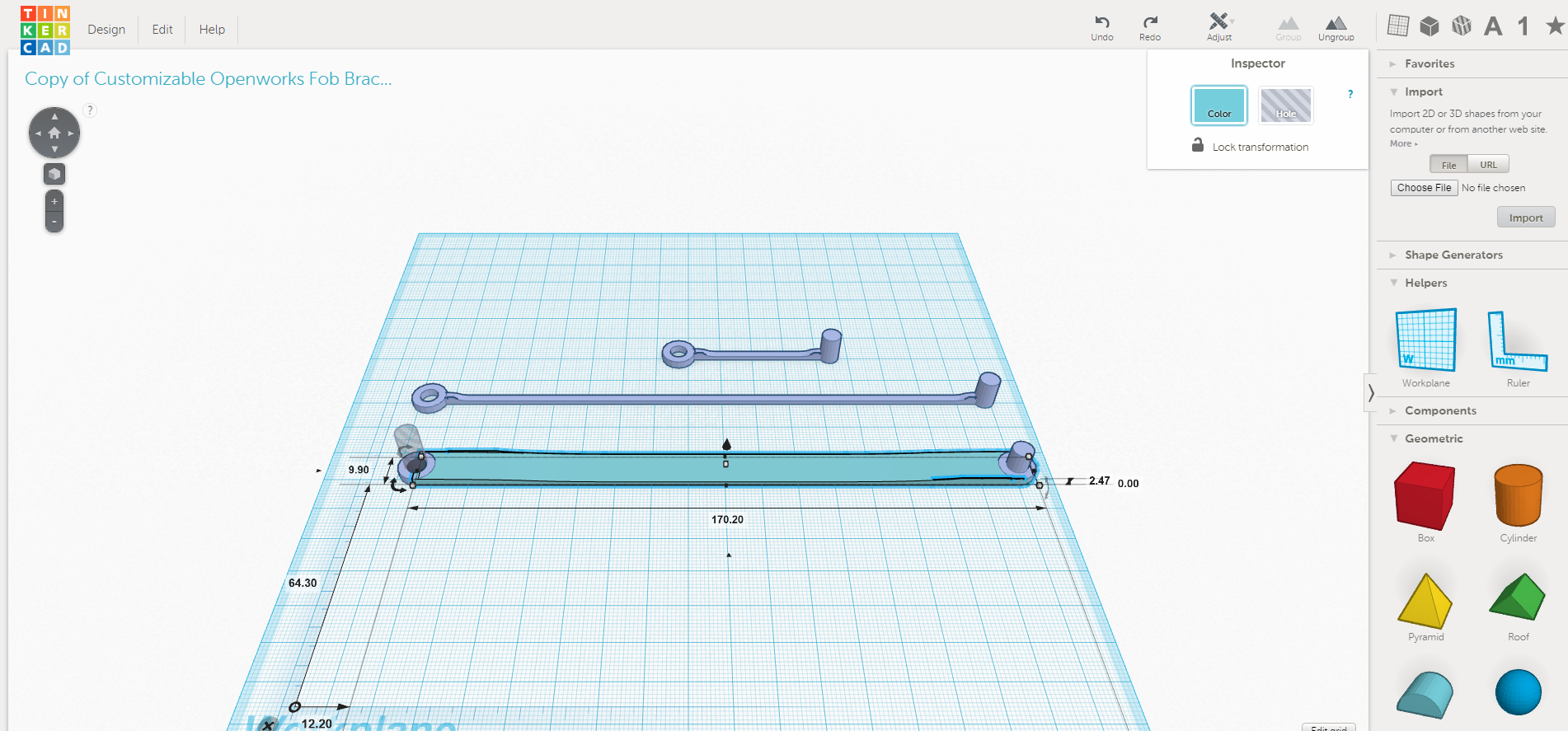Open the letters shapes icon A
Screen dimensions: 1568x731
click(1493, 26)
